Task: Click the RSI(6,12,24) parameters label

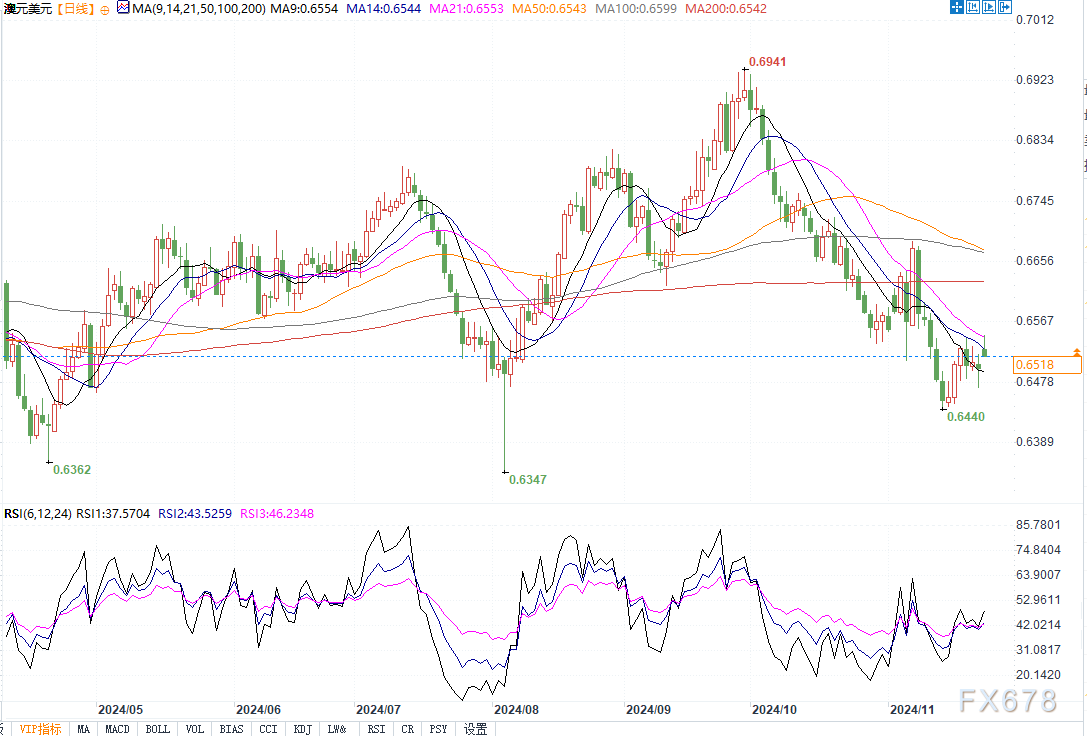Action: click(38, 514)
